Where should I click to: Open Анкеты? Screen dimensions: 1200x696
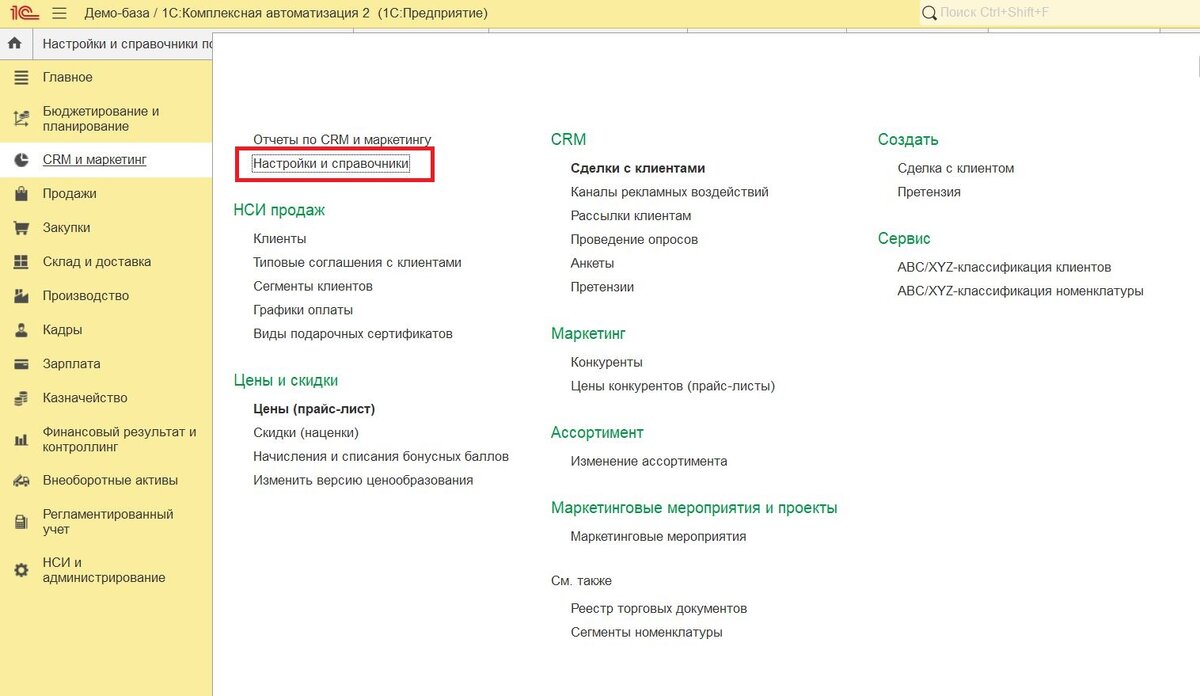point(592,263)
